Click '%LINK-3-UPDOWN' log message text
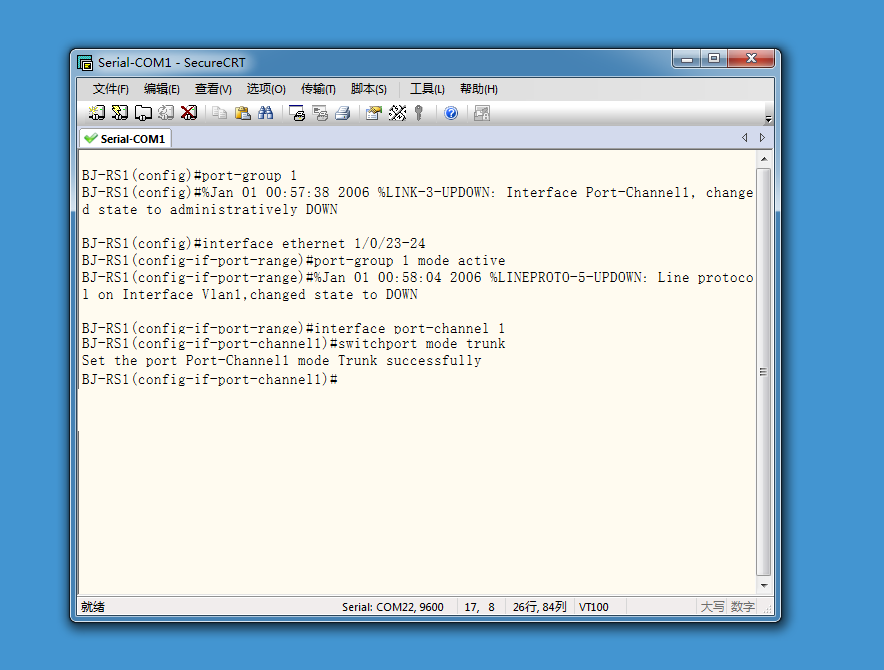This screenshot has width=884, height=670. coord(437,192)
